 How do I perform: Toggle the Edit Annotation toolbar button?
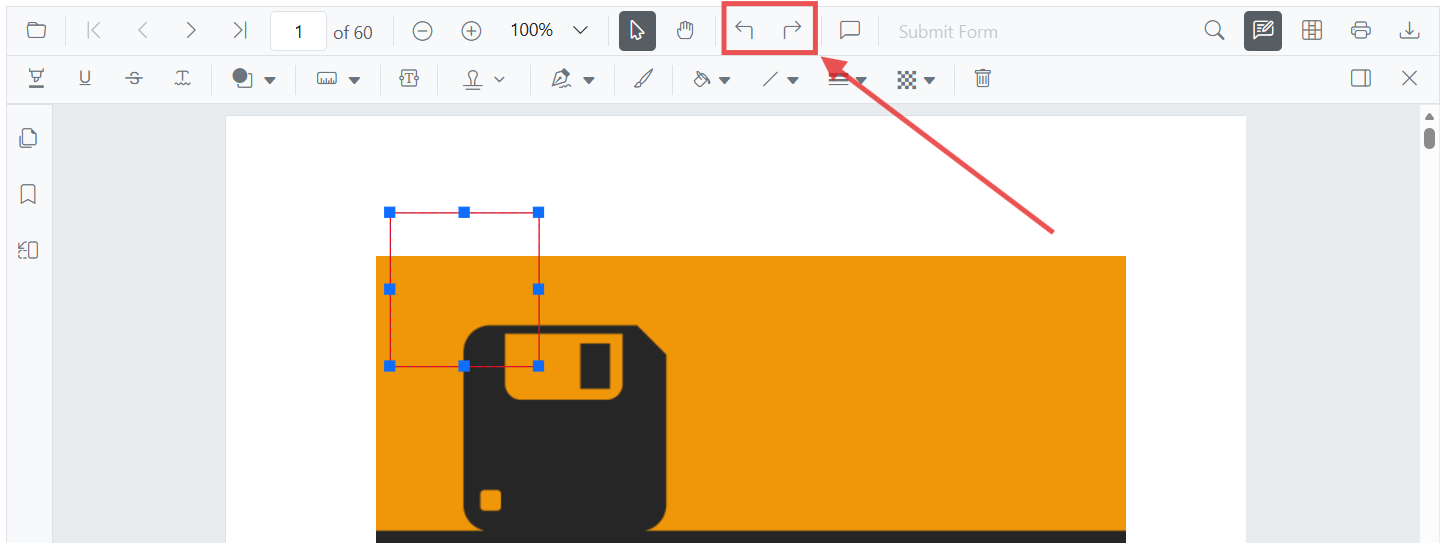pyautogui.click(x=1263, y=31)
